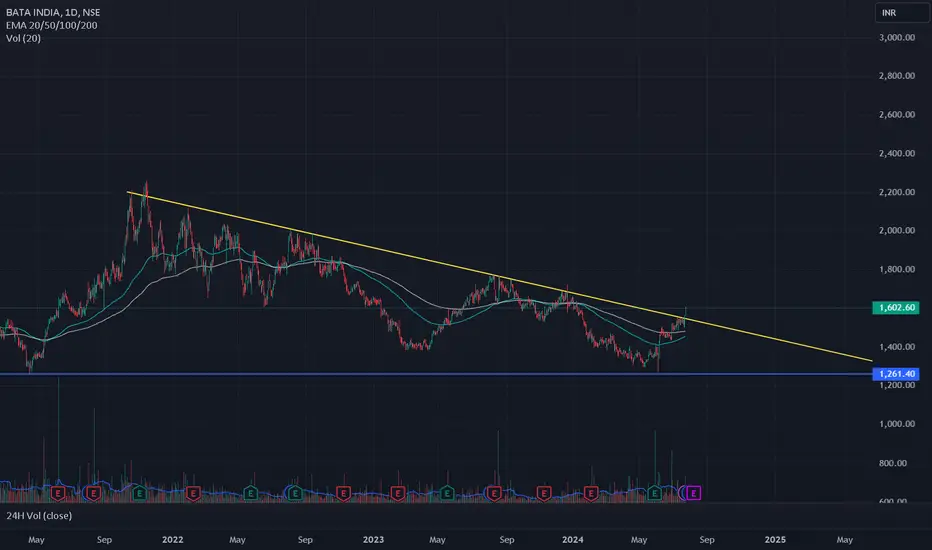This screenshot has height=550, width=932.
Task: Open the INR currency selector
Action: coord(901,12)
